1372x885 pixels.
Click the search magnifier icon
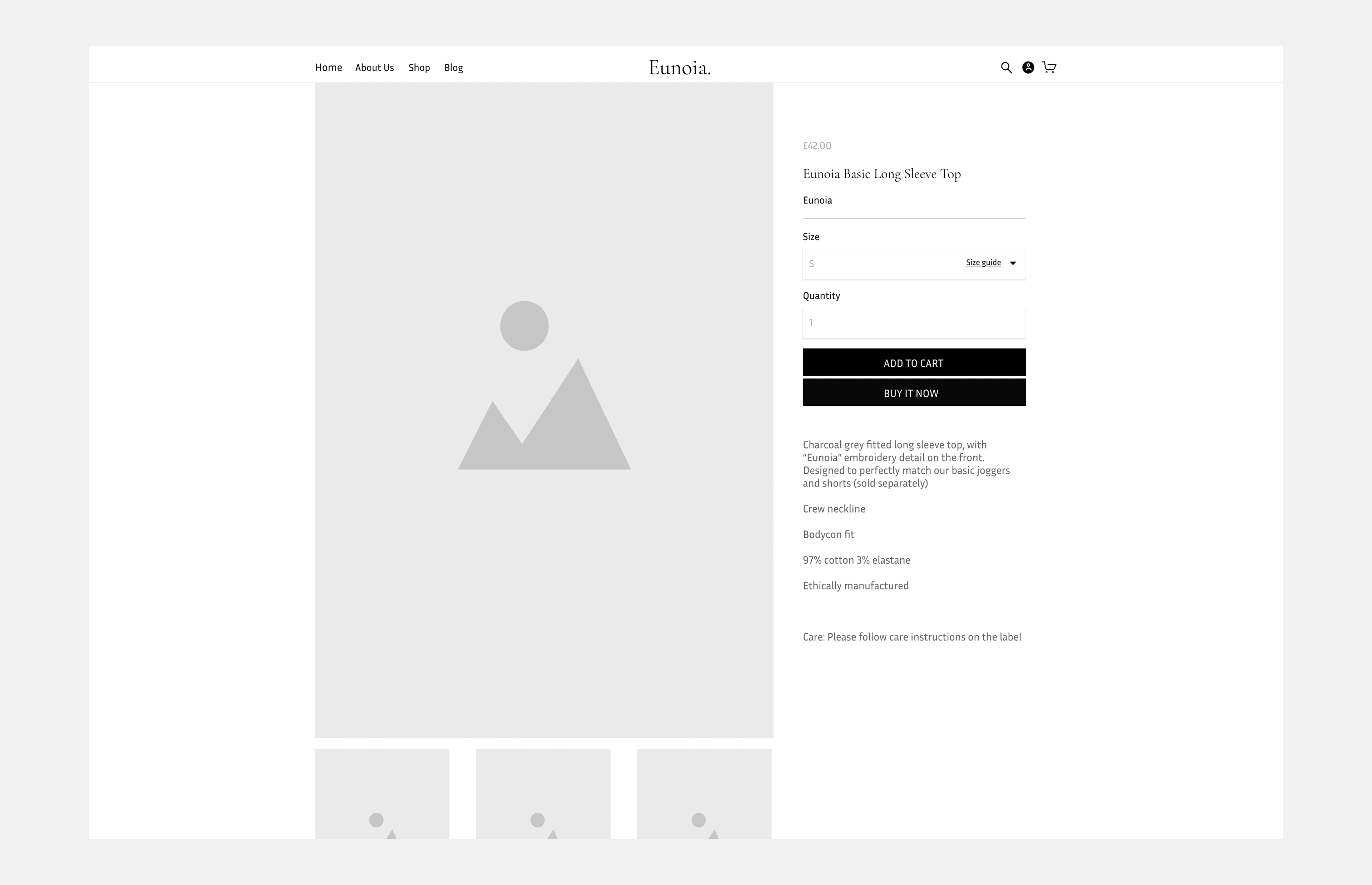(1005, 68)
